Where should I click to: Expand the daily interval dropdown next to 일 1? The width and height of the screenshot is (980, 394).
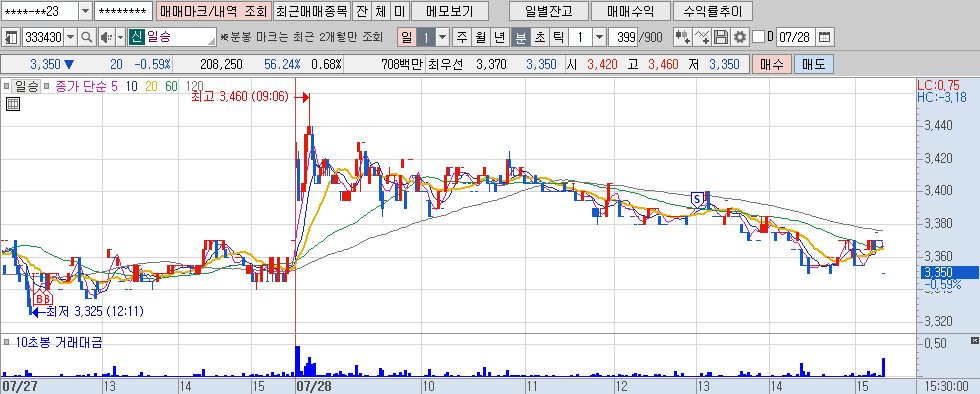(x=442, y=38)
